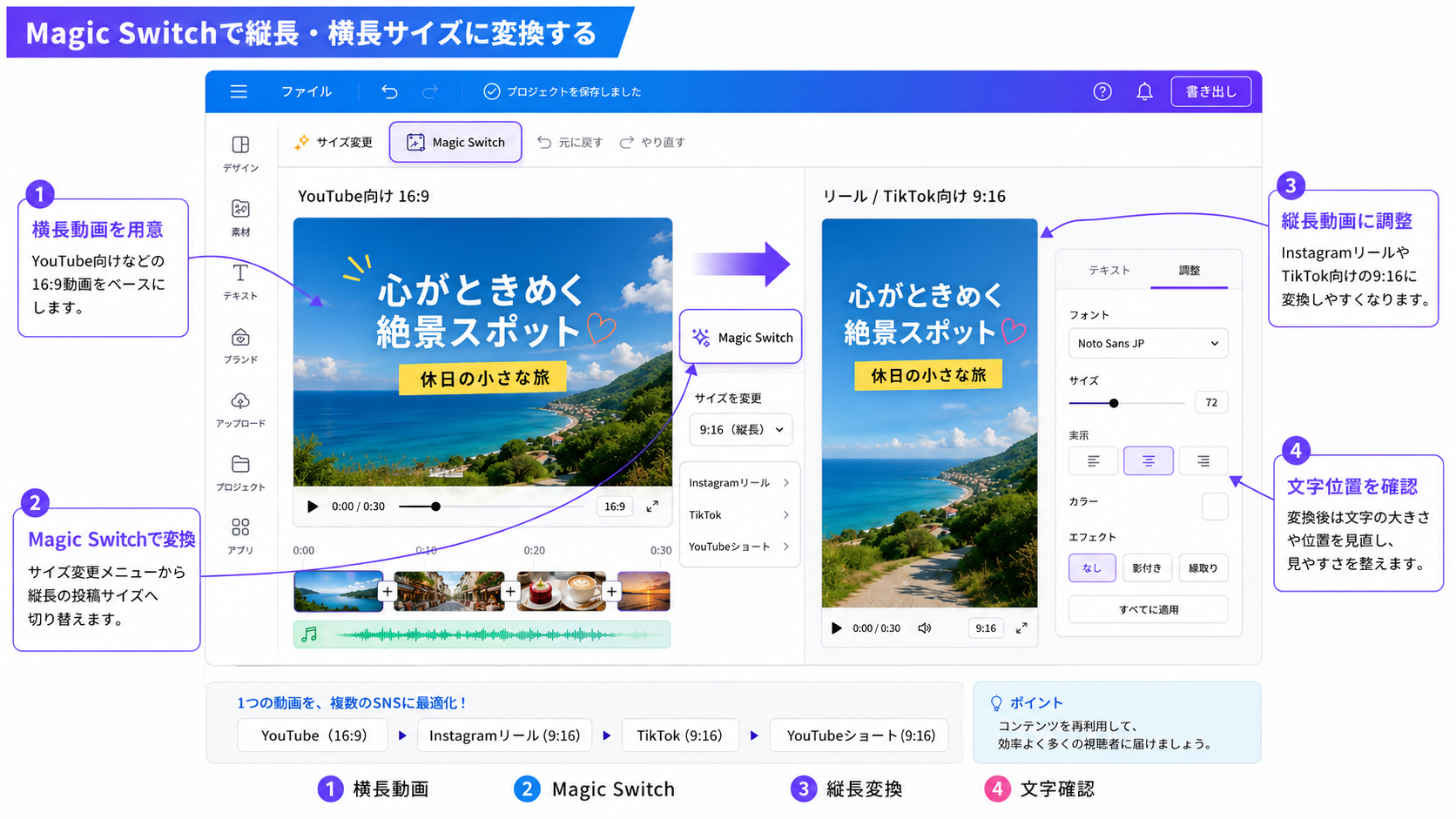
Task: Select the cake and coffee timeline clip
Action: [x=561, y=592]
